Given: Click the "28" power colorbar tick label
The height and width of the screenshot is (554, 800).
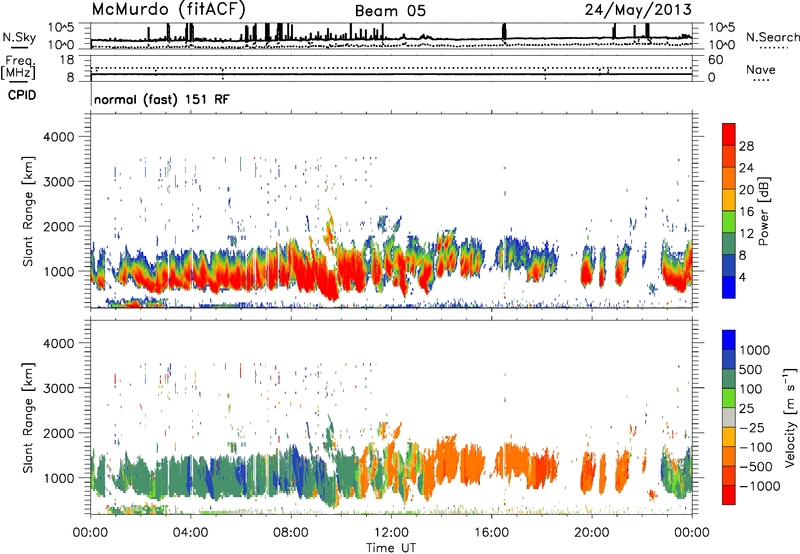Looking at the screenshot, I should tap(746, 146).
